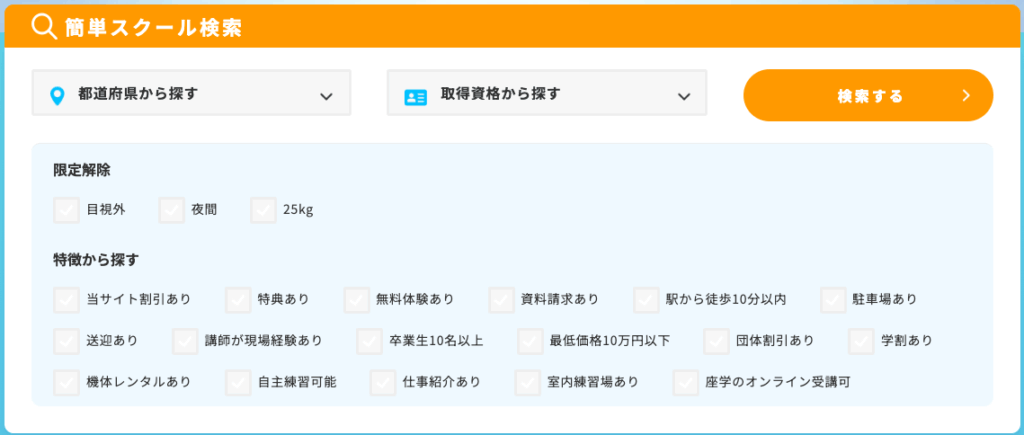Check the 室内練習場あり box
This screenshot has height=435, width=1024.
528,382
